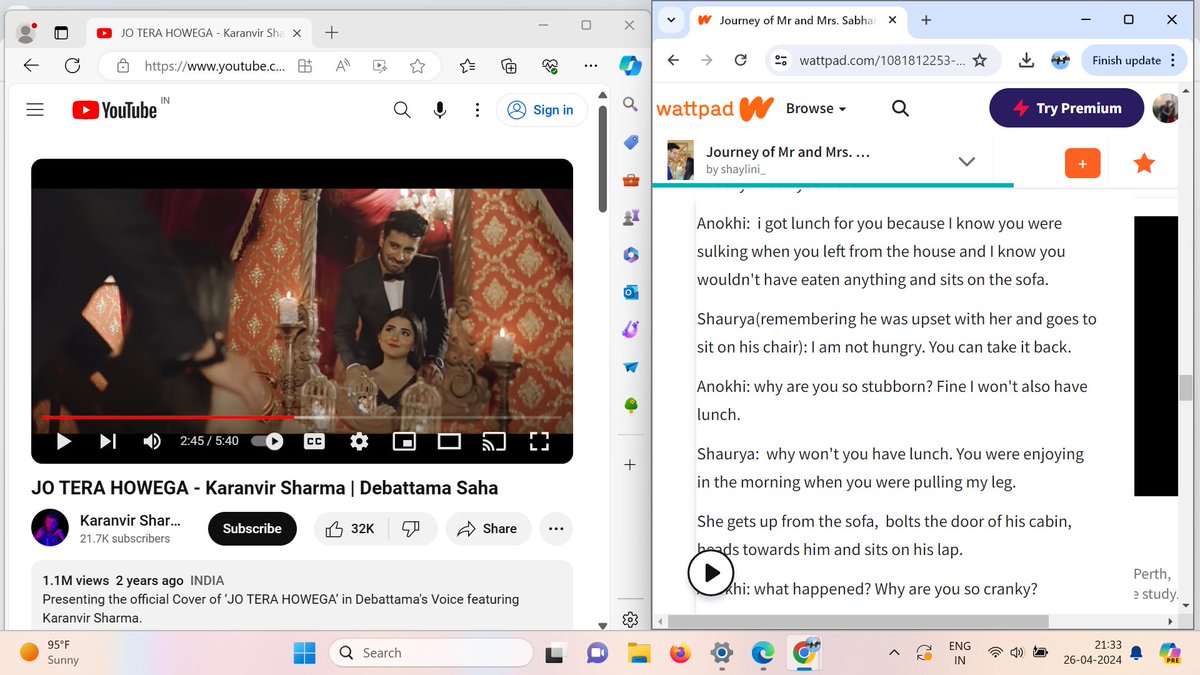The width and height of the screenshot is (1200, 675).
Task: Cast video to TV icon
Action: coord(494,441)
